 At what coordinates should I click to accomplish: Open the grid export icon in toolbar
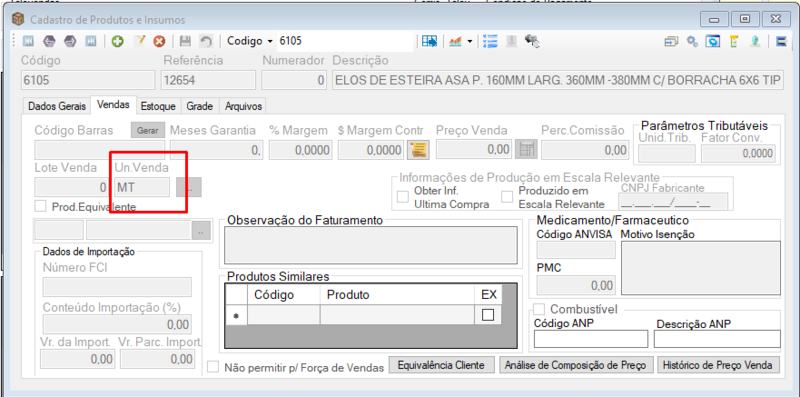pyautogui.click(x=430, y=41)
